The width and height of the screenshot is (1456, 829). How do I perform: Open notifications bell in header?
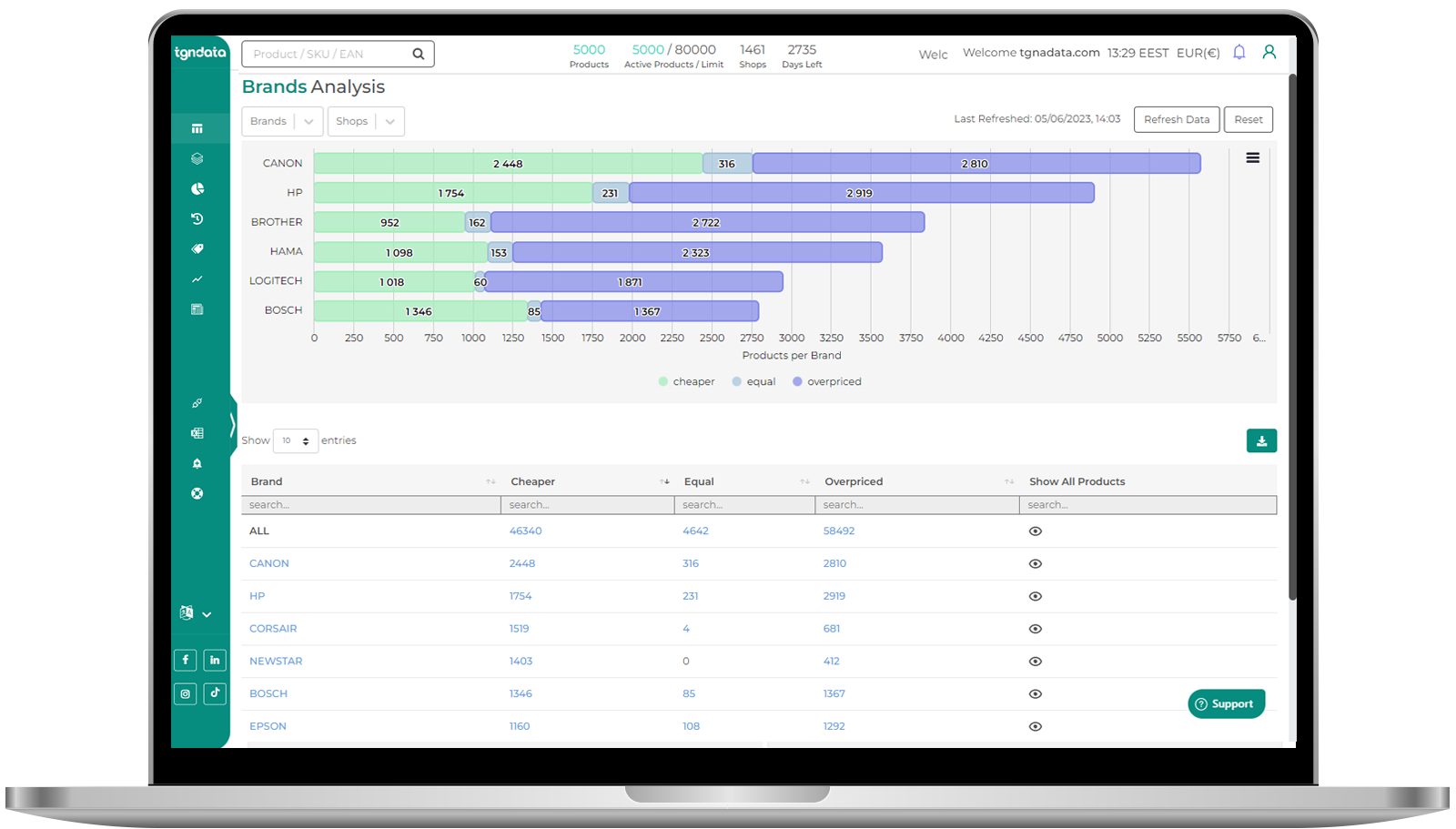[x=1239, y=52]
